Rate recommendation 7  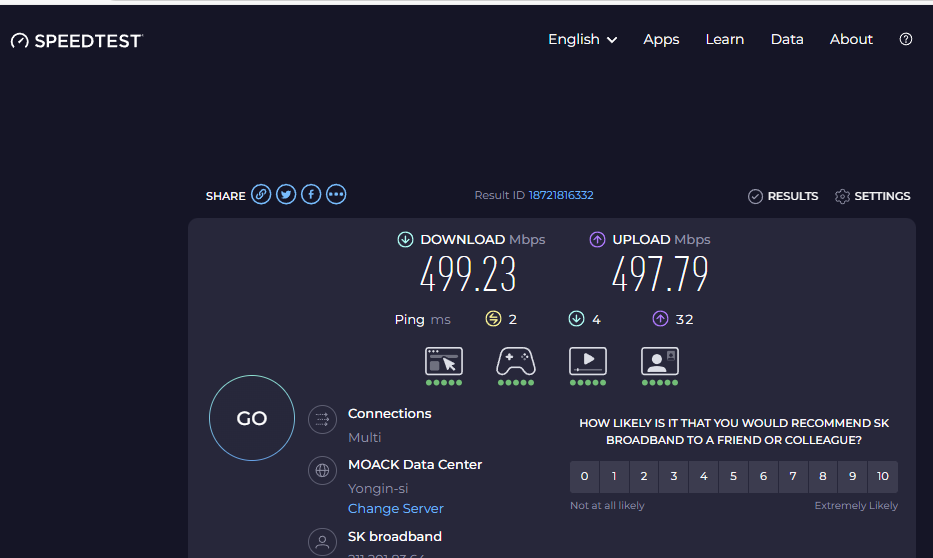[x=793, y=477]
